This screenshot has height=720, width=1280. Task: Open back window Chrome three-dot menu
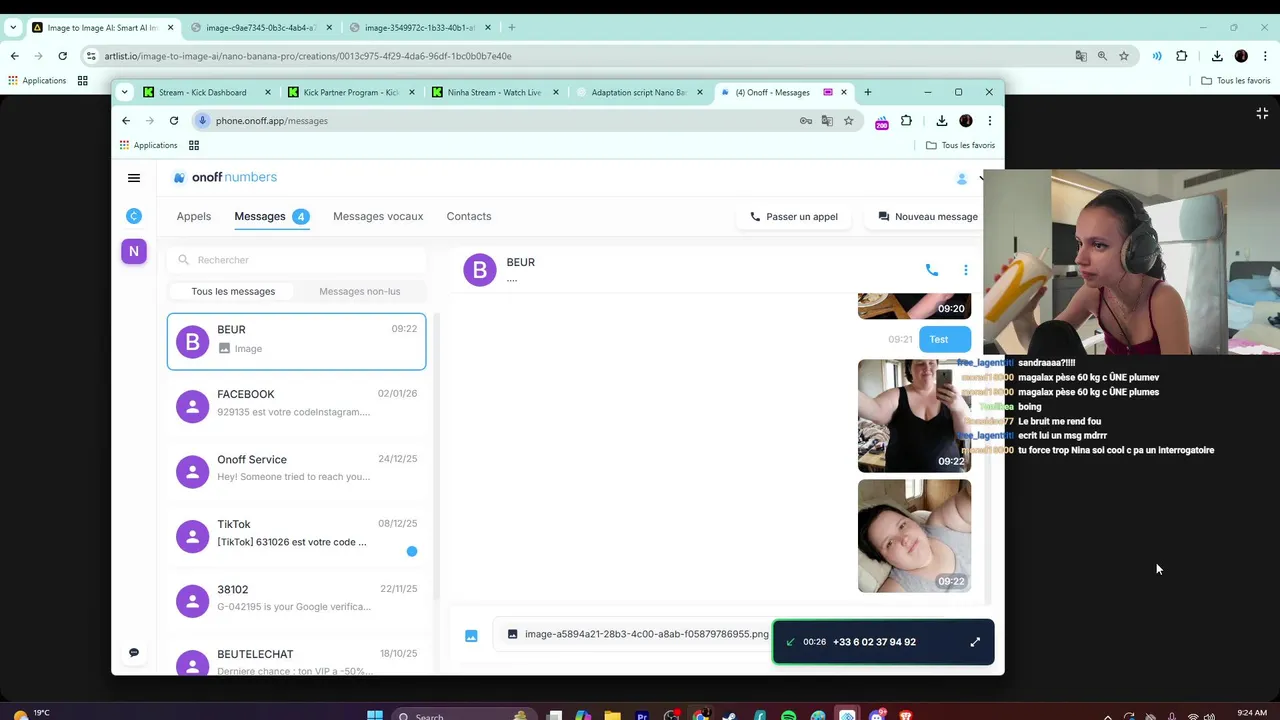[x=1266, y=56]
